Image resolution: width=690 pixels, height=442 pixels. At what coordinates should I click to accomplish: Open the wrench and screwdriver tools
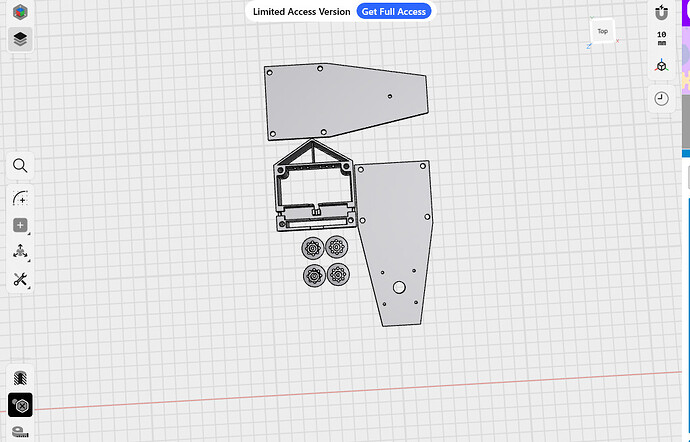pyautogui.click(x=20, y=279)
